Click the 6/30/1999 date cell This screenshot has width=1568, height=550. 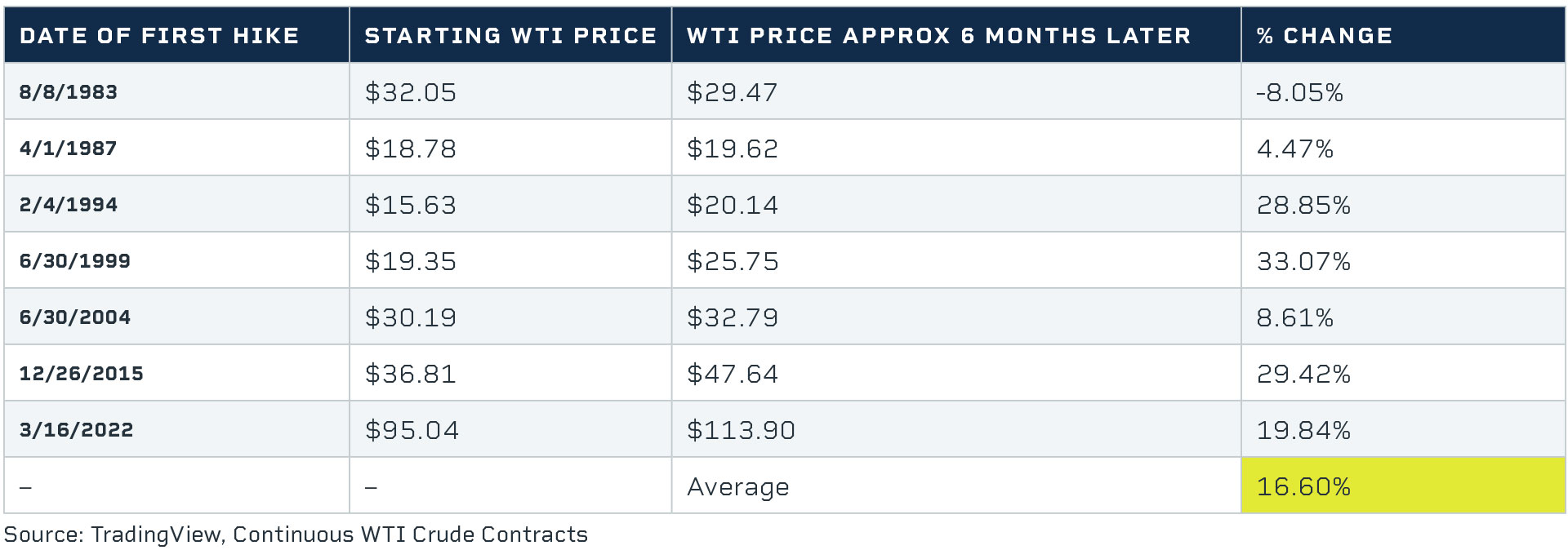coord(75,261)
